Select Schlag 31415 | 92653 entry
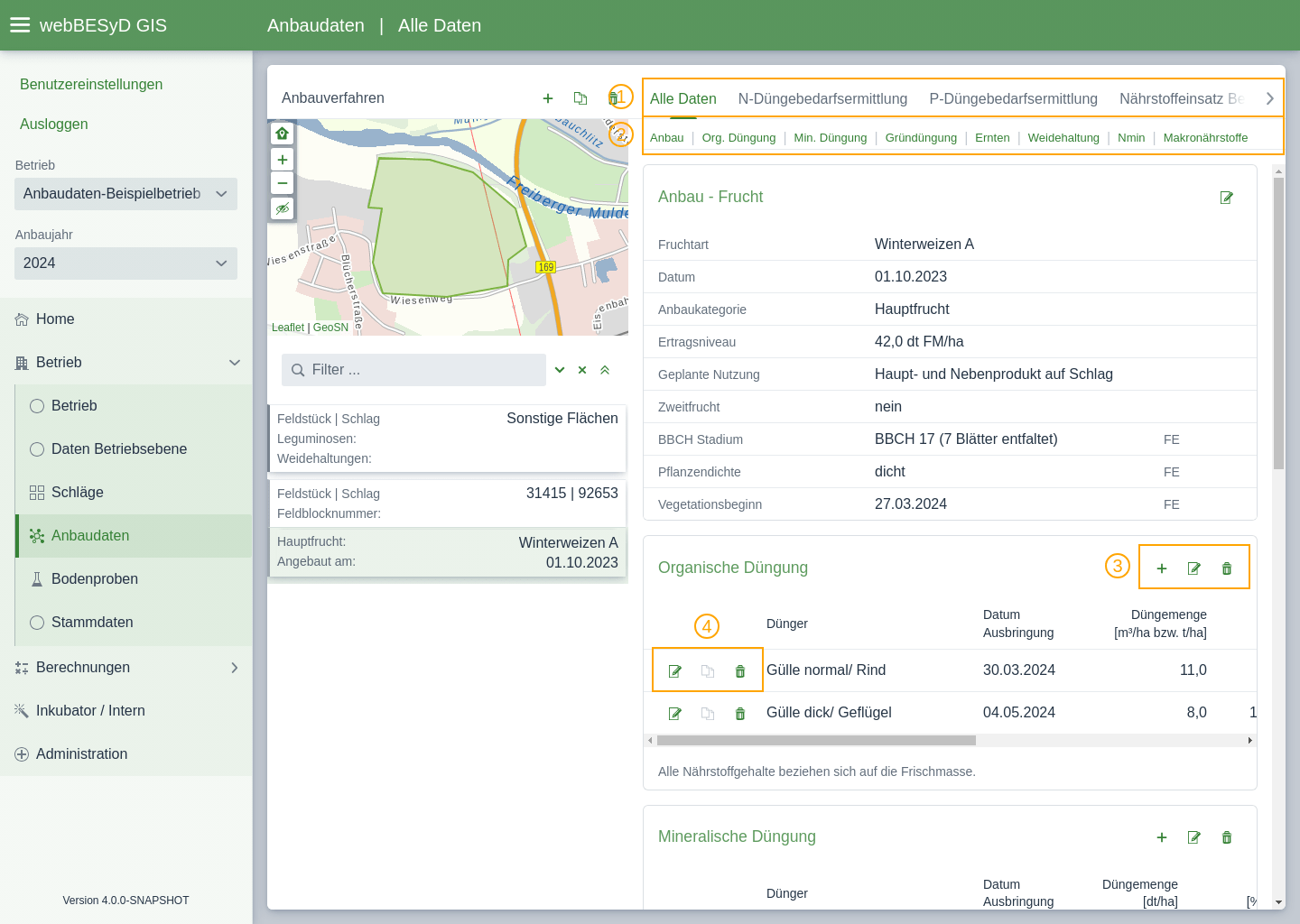Screen dimensions: 1300x924 pyautogui.click(x=447, y=504)
